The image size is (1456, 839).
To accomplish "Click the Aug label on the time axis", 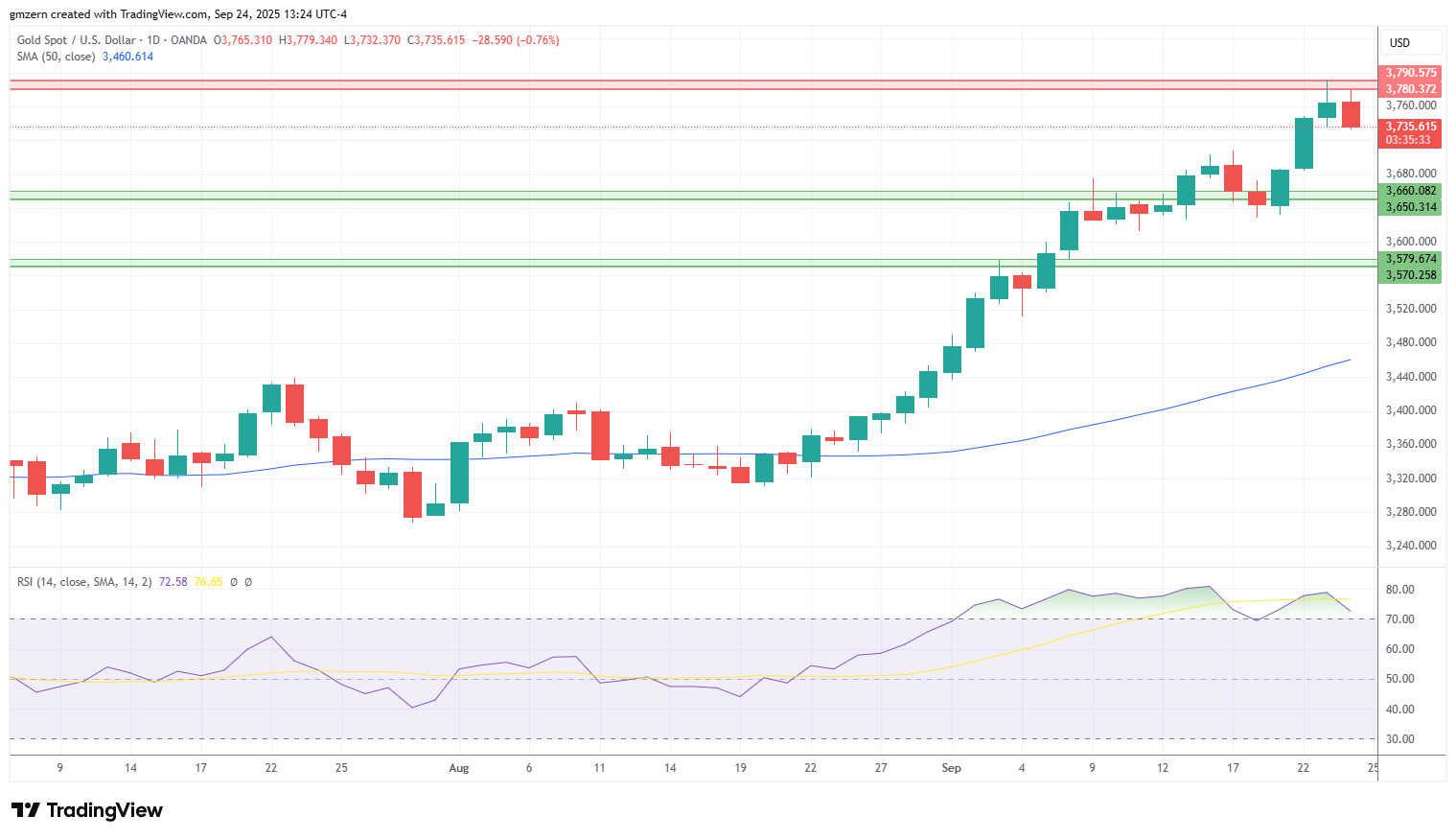I will pyautogui.click(x=459, y=768).
